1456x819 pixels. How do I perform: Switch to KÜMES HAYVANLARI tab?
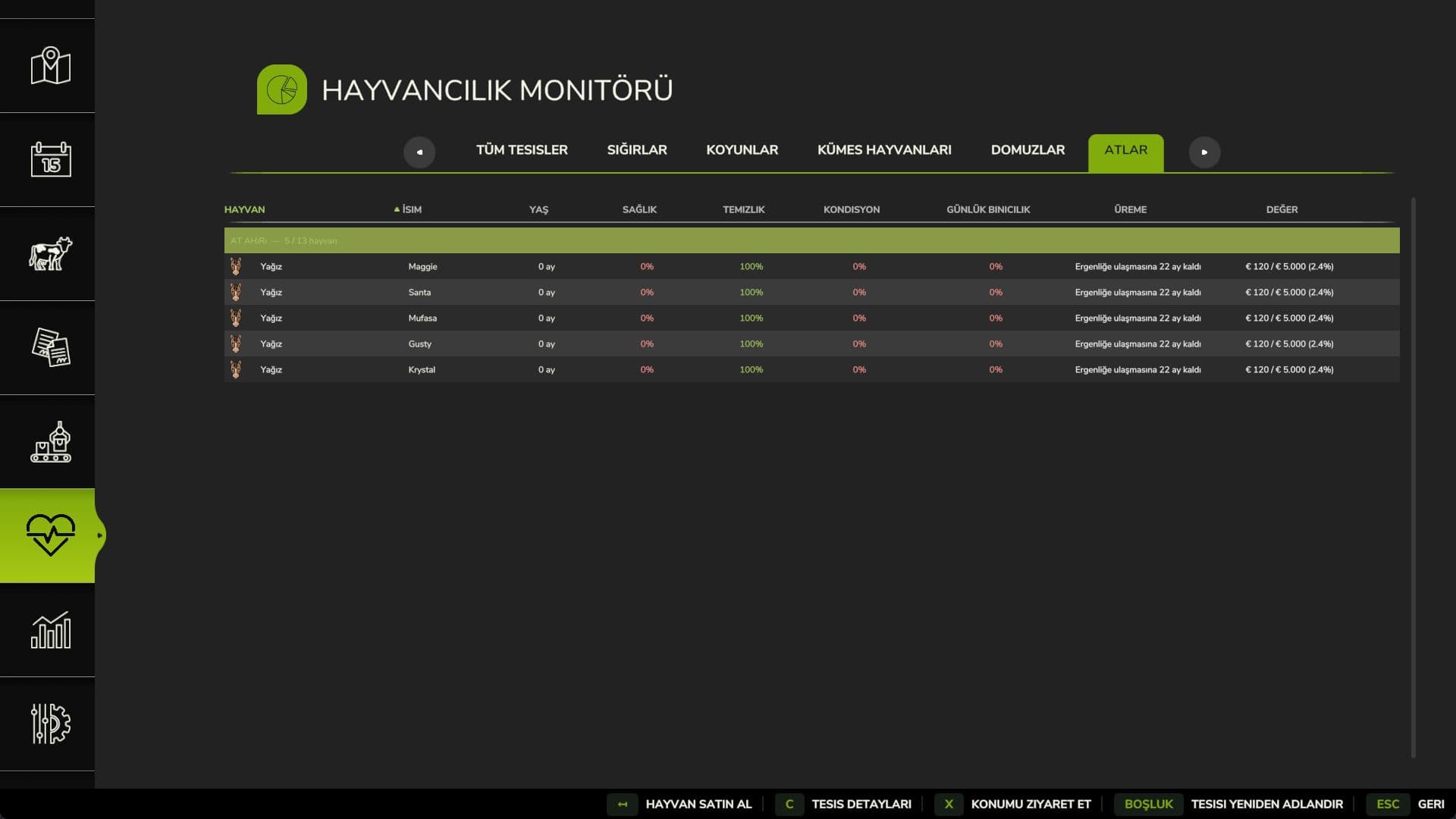(884, 150)
